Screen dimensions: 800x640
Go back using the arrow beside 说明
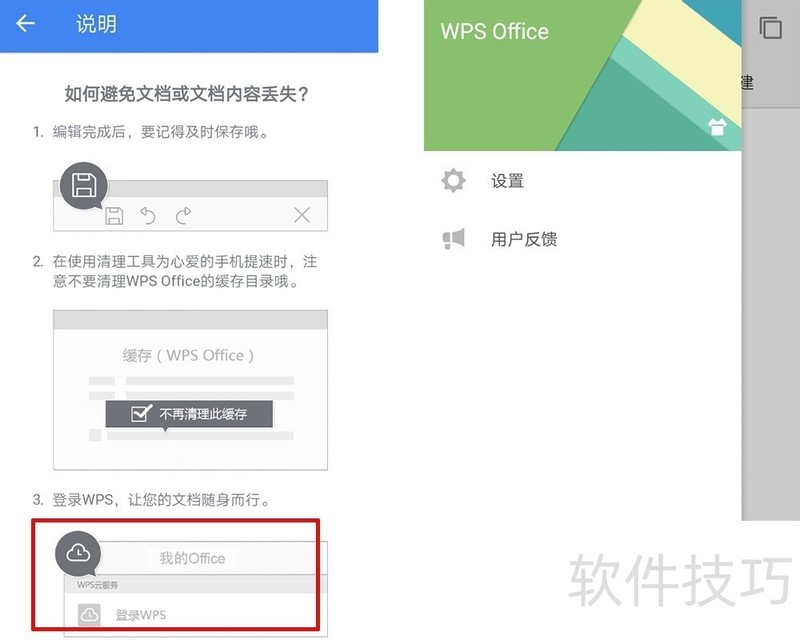(x=25, y=23)
